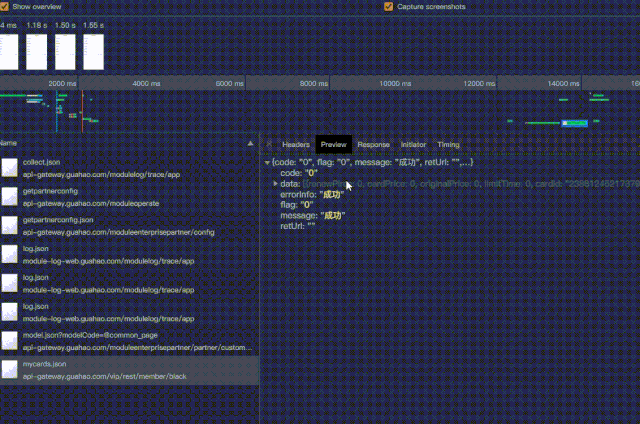Open the Timing tab
The width and height of the screenshot is (640, 424).
(448, 144)
